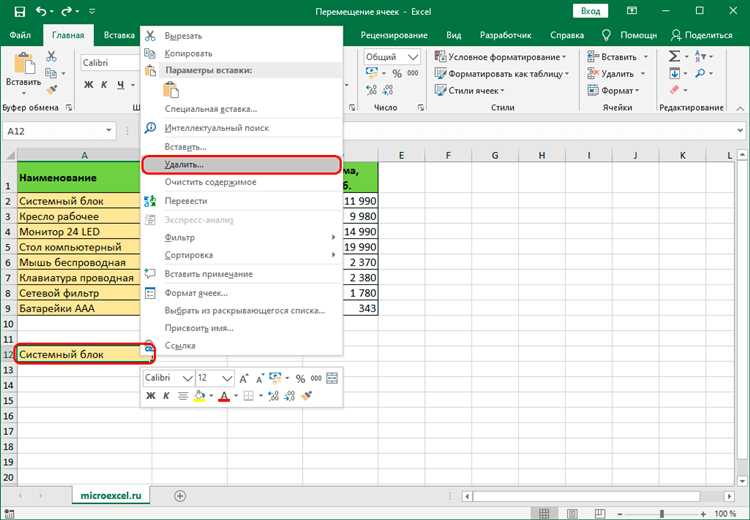Open the Общий number format dropdown
The width and height of the screenshot is (750, 520).
pos(413,57)
